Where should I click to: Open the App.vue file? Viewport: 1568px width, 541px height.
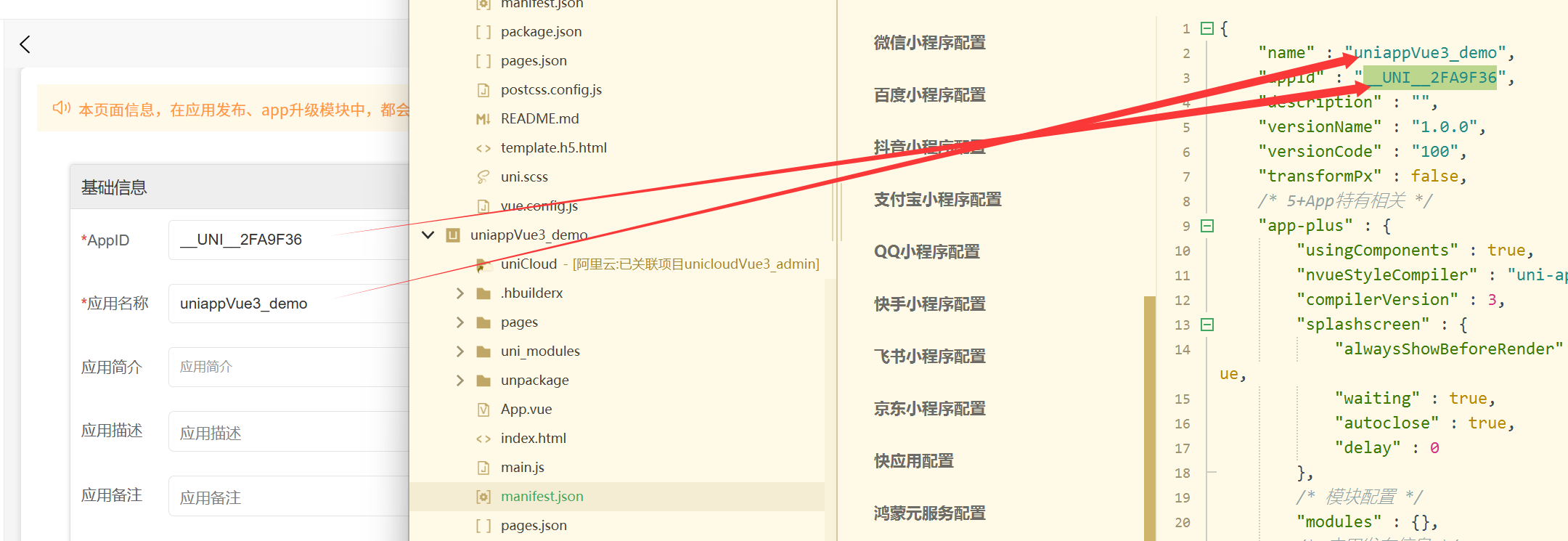click(526, 410)
